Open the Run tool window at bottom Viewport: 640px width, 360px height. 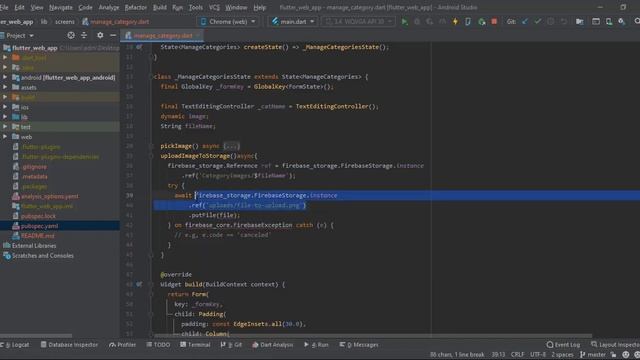click(316, 345)
